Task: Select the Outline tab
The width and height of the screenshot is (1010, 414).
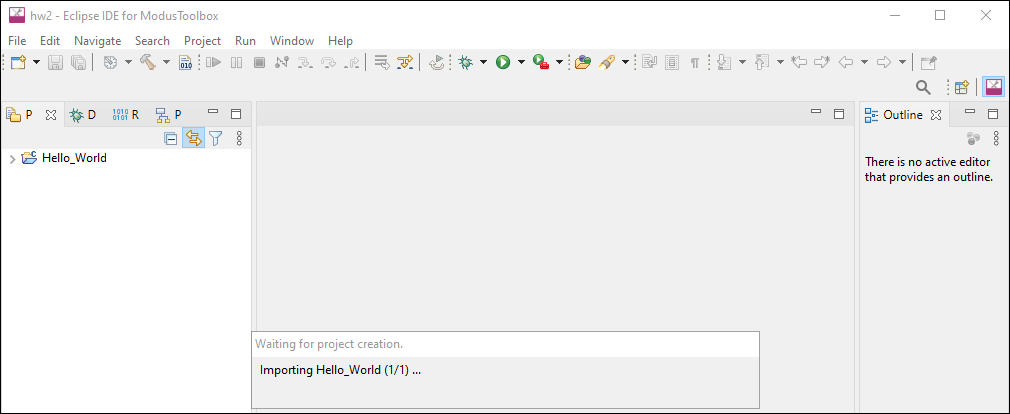Action: (903, 115)
